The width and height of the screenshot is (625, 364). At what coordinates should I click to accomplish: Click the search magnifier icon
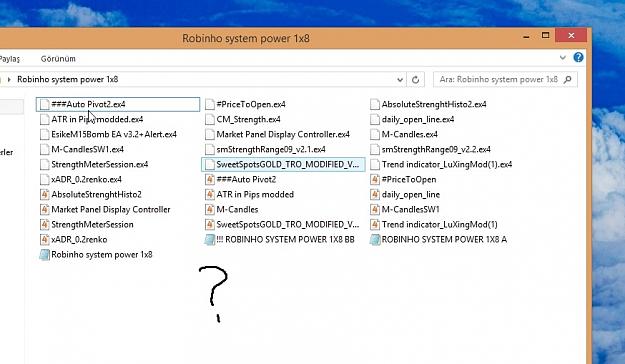coord(568,80)
